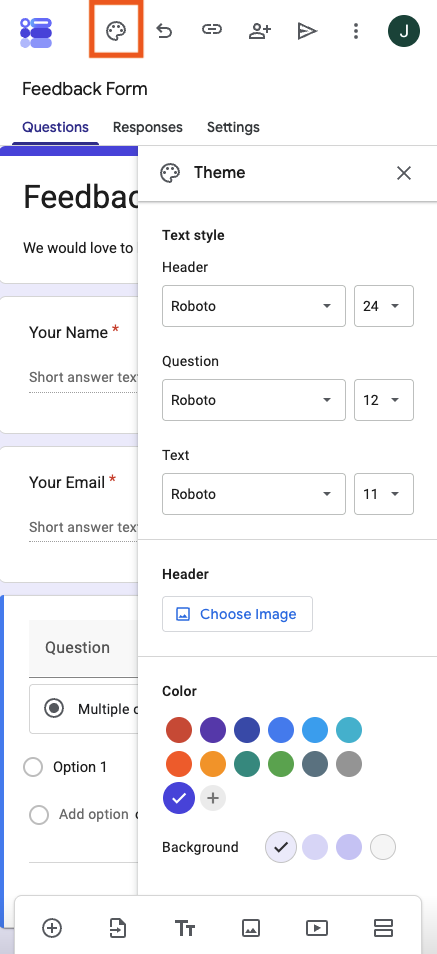
Task: Click the Add section icon
Action: pyautogui.click(x=383, y=928)
